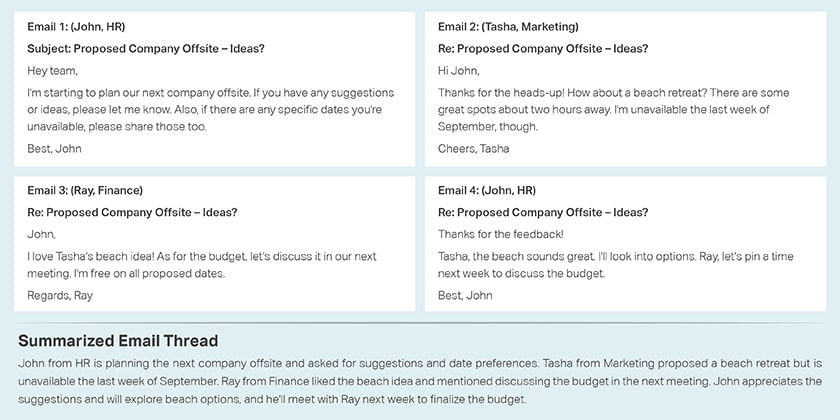Click the 'Summarized Email Thread' heading
This screenshot has height=420, width=840.
[x=118, y=341]
